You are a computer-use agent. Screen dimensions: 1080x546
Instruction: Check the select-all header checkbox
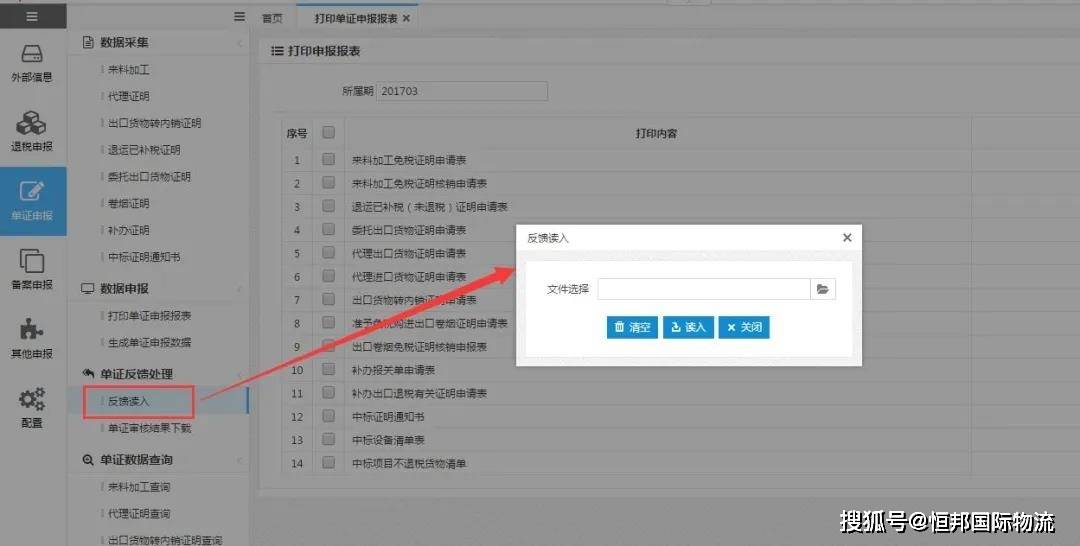coord(329,132)
